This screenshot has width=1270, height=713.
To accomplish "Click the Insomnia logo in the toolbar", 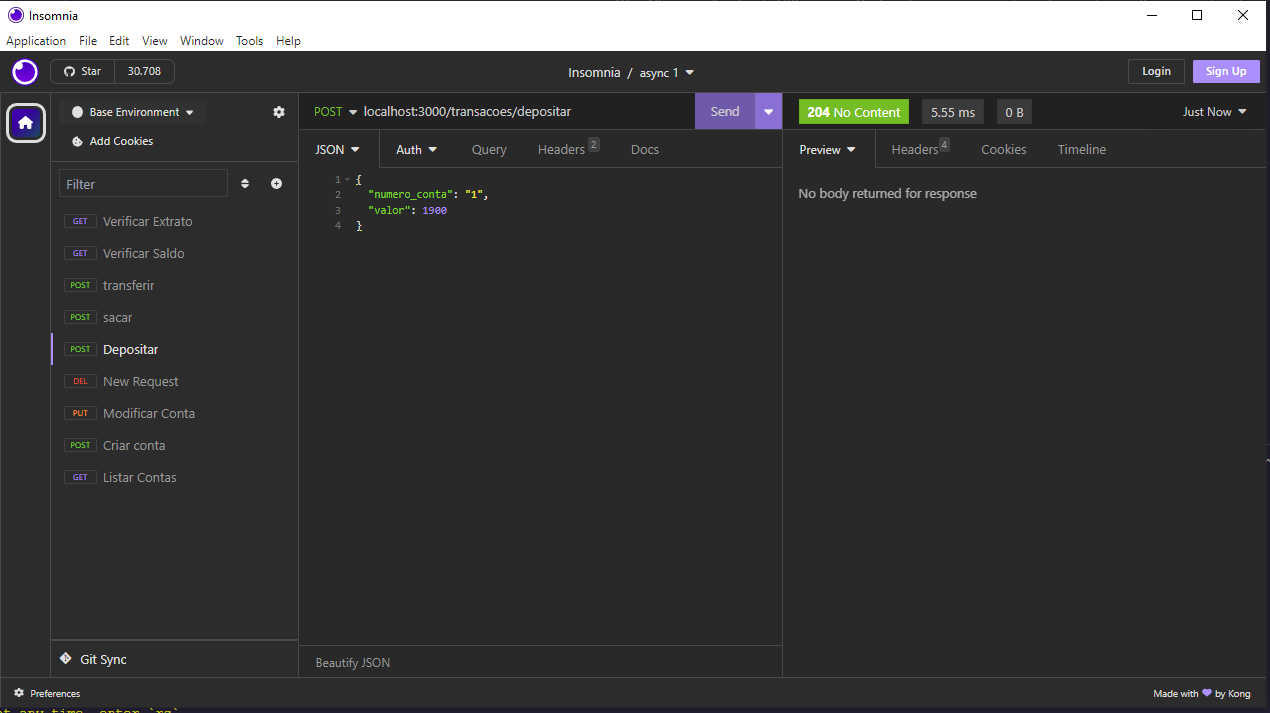I will (x=24, y=71).
